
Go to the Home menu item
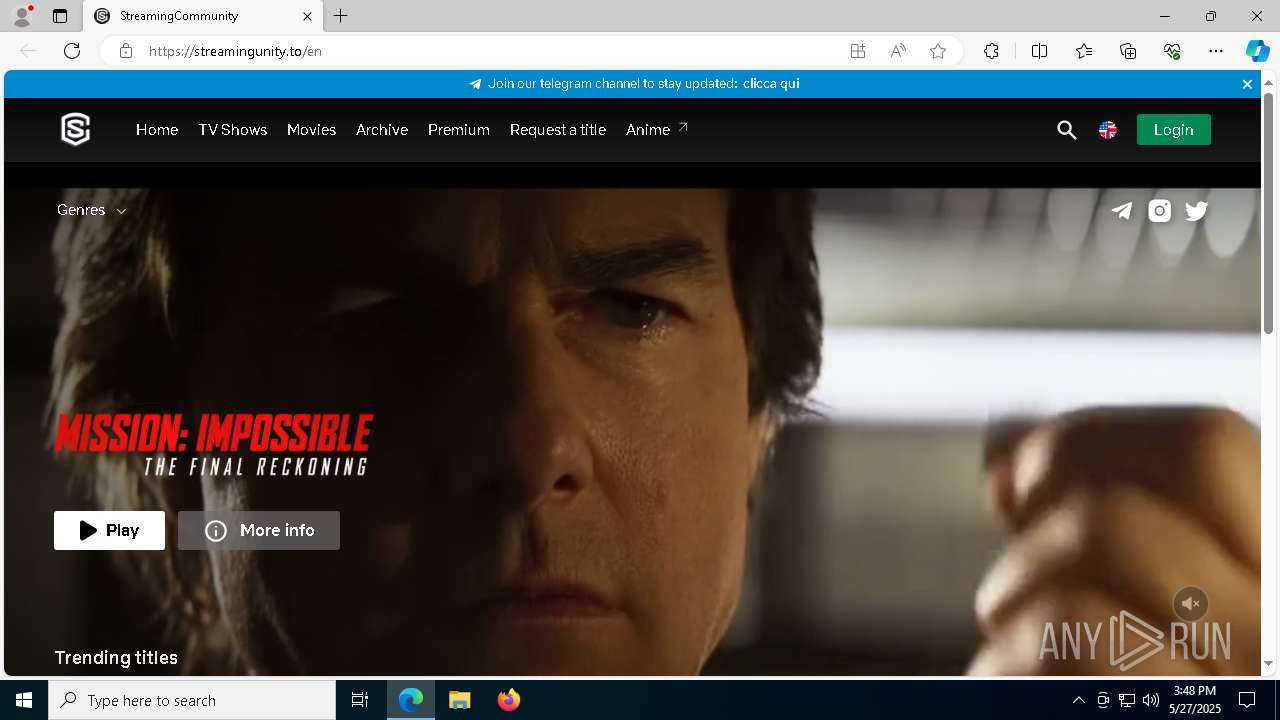[x=157, y=130]
